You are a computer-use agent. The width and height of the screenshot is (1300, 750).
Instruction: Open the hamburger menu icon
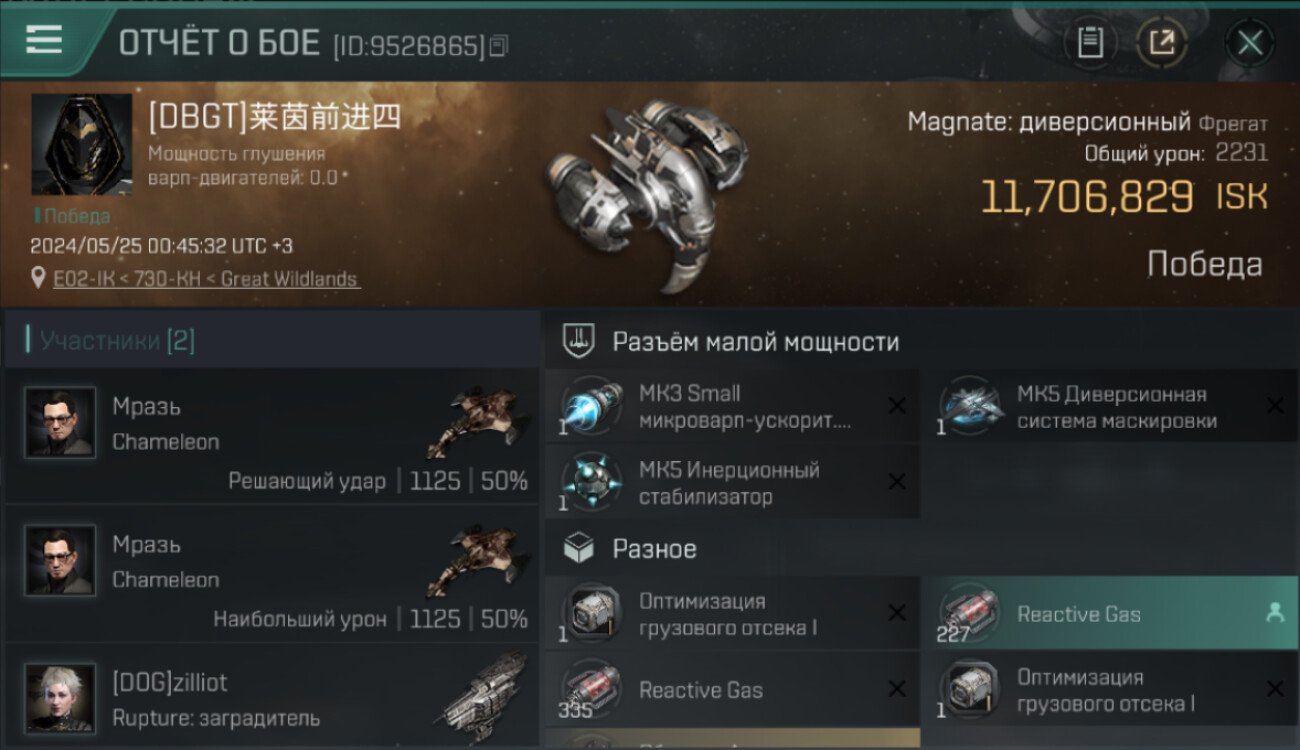(44, 41)
